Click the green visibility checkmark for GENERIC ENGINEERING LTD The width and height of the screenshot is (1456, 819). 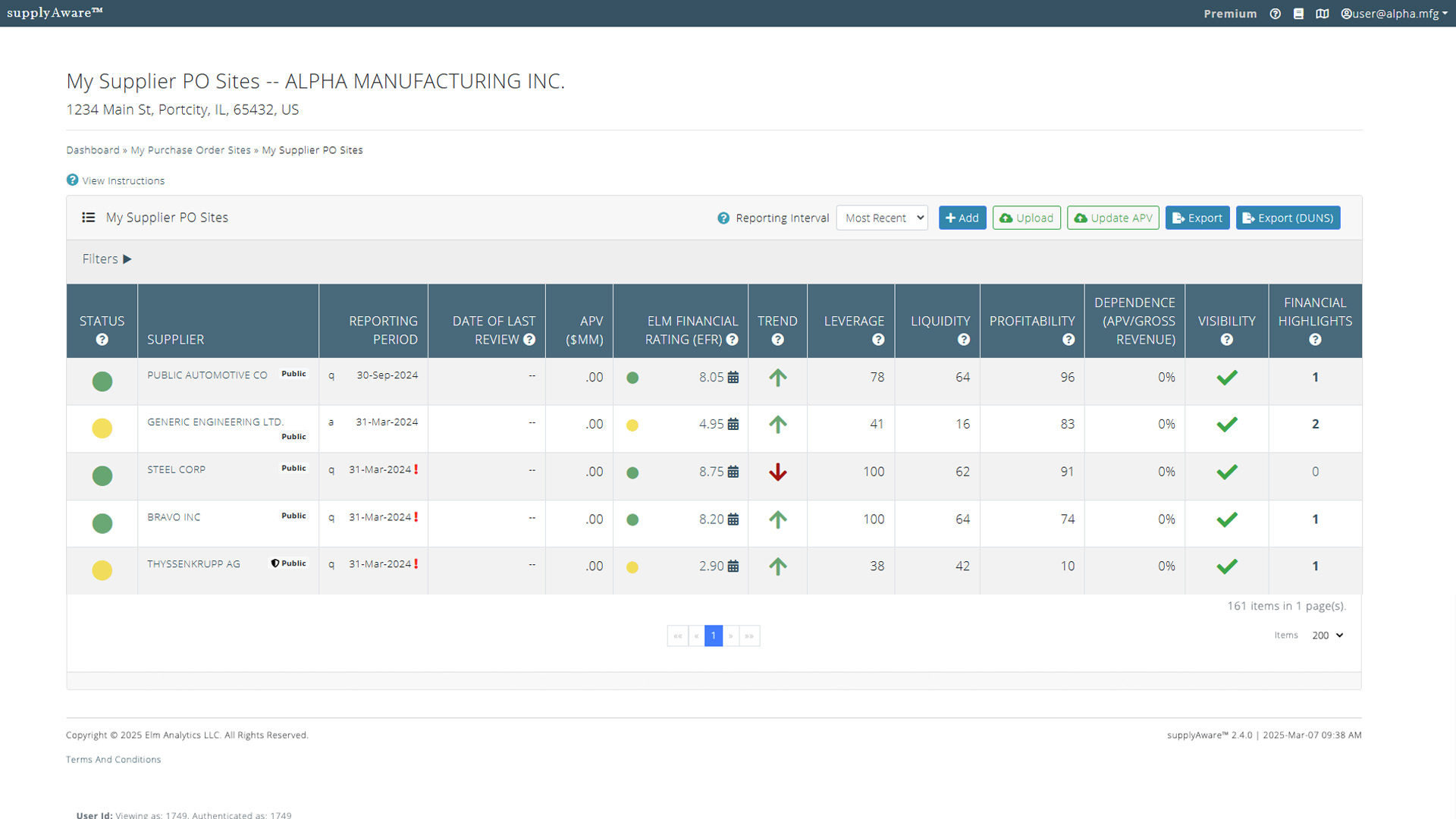coord(1226,425)
